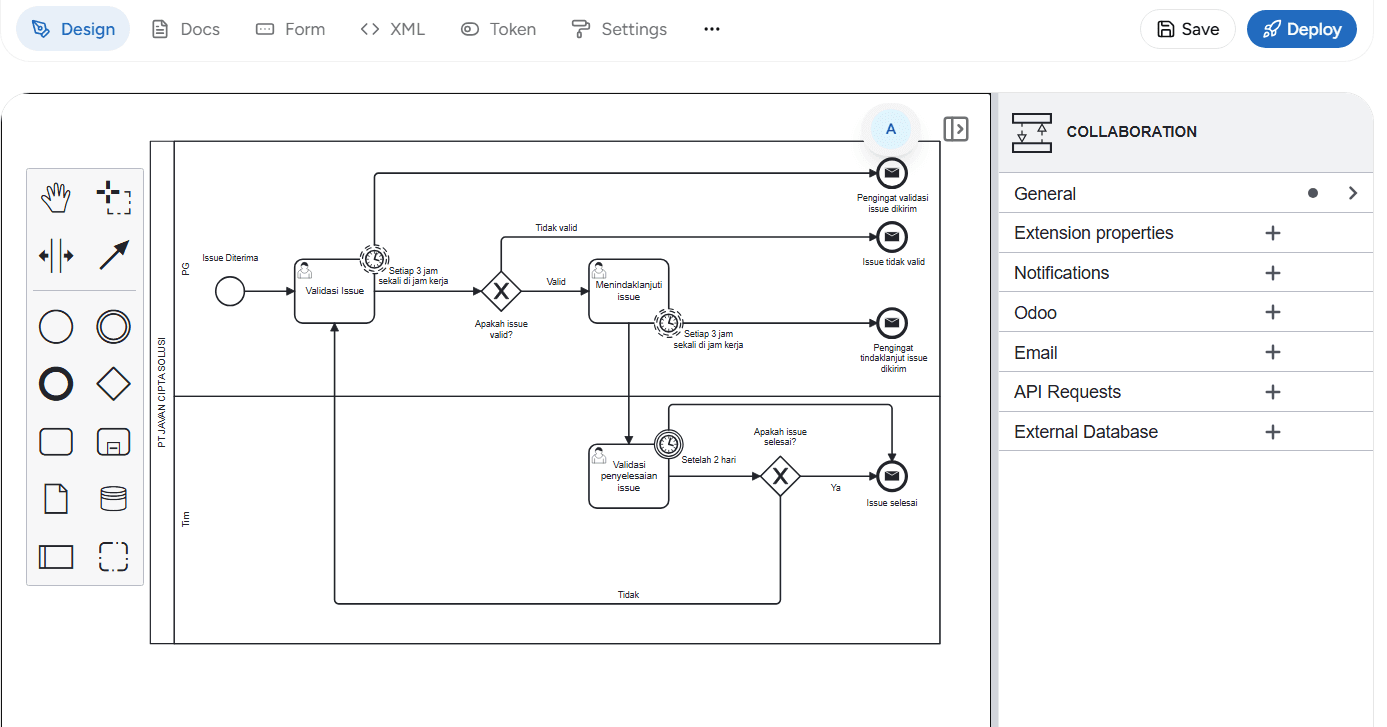The image size is (1387, 727).
Task: Create a data object reference from palette
Action: pyautogui.click(x=56, y=498)
